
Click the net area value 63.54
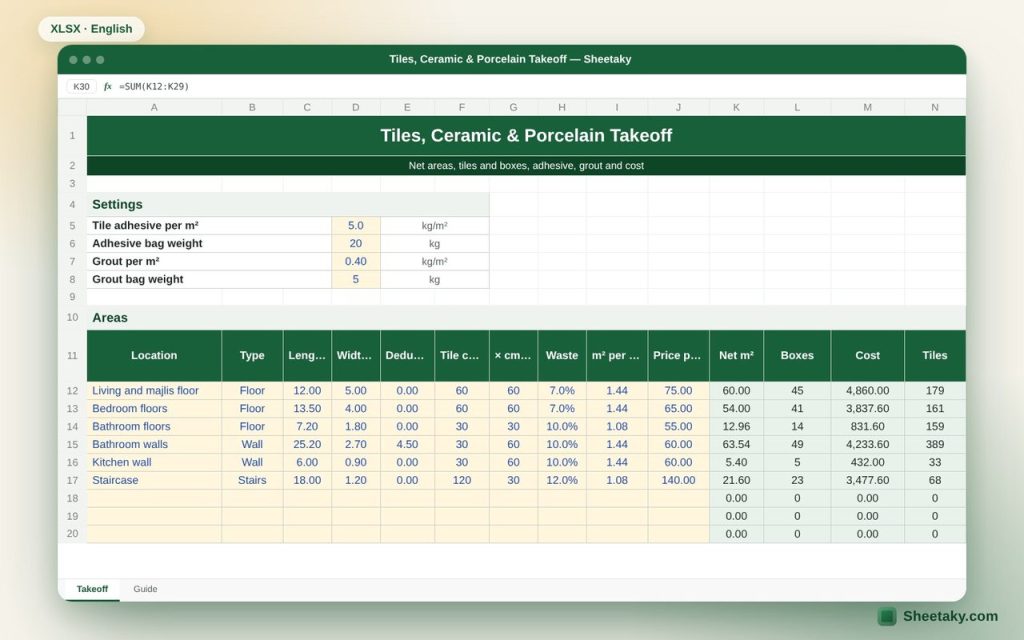pos(736,444)
